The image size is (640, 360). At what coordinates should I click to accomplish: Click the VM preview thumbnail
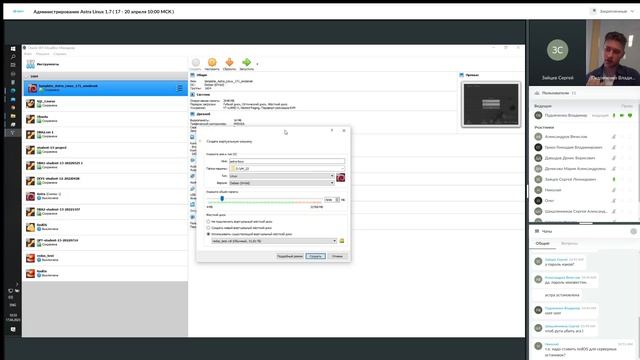(x=491, y=104)
